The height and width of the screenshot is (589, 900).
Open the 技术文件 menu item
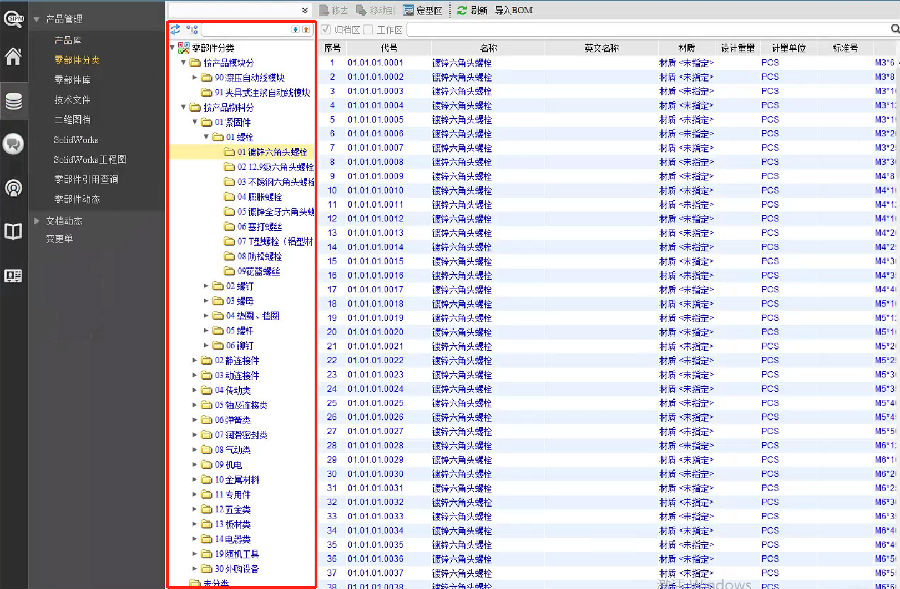(72, 99)
